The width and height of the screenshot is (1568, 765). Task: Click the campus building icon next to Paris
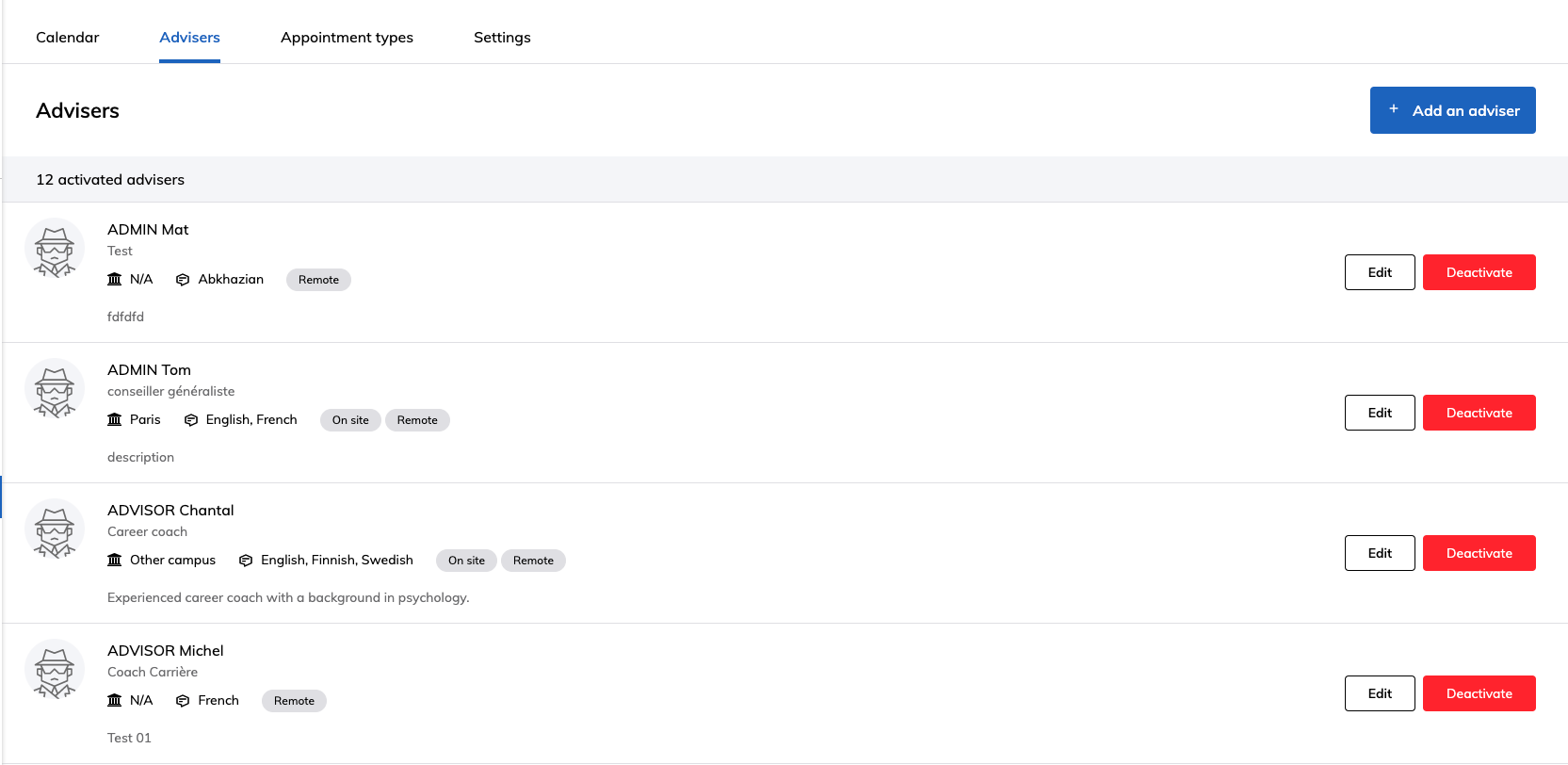click(115, 419)
